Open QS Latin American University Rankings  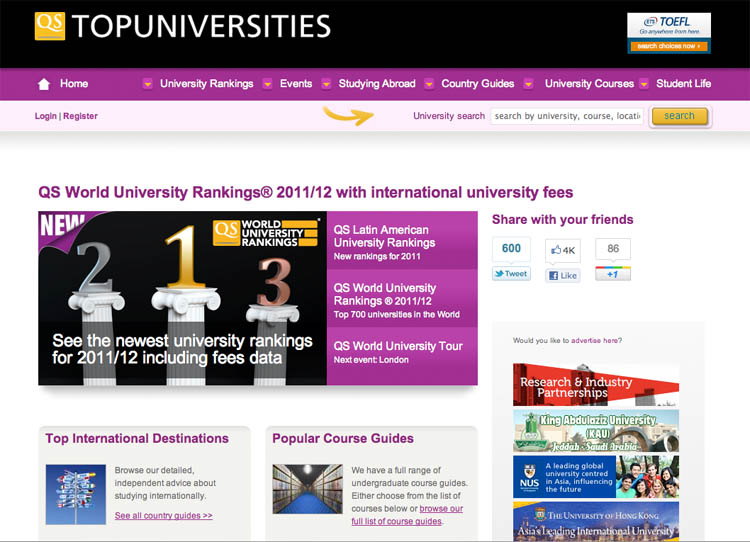(402, 241)
